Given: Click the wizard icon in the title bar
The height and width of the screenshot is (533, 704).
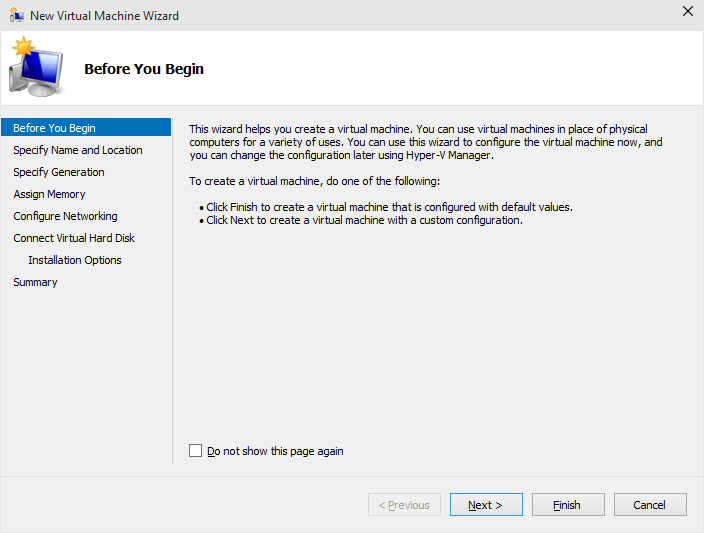Looking at the screenshot, I should 16,15.
